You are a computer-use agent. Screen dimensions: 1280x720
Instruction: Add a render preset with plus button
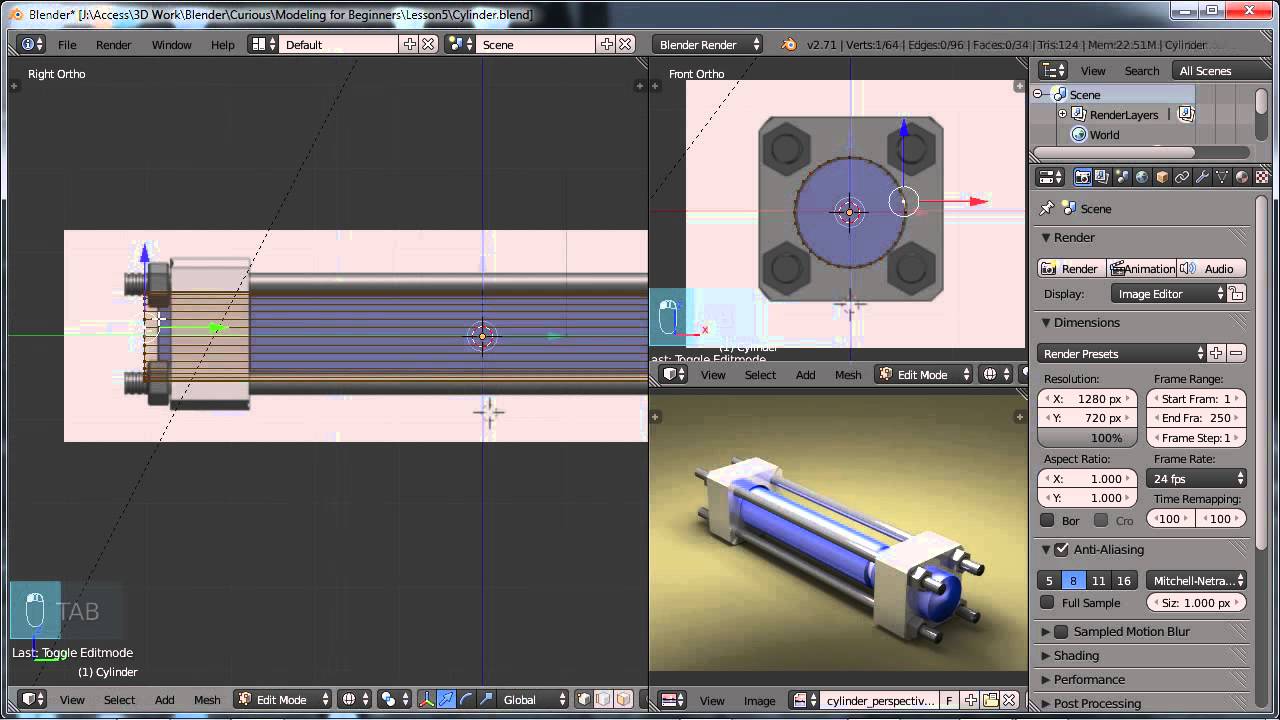coord(1216,353)
